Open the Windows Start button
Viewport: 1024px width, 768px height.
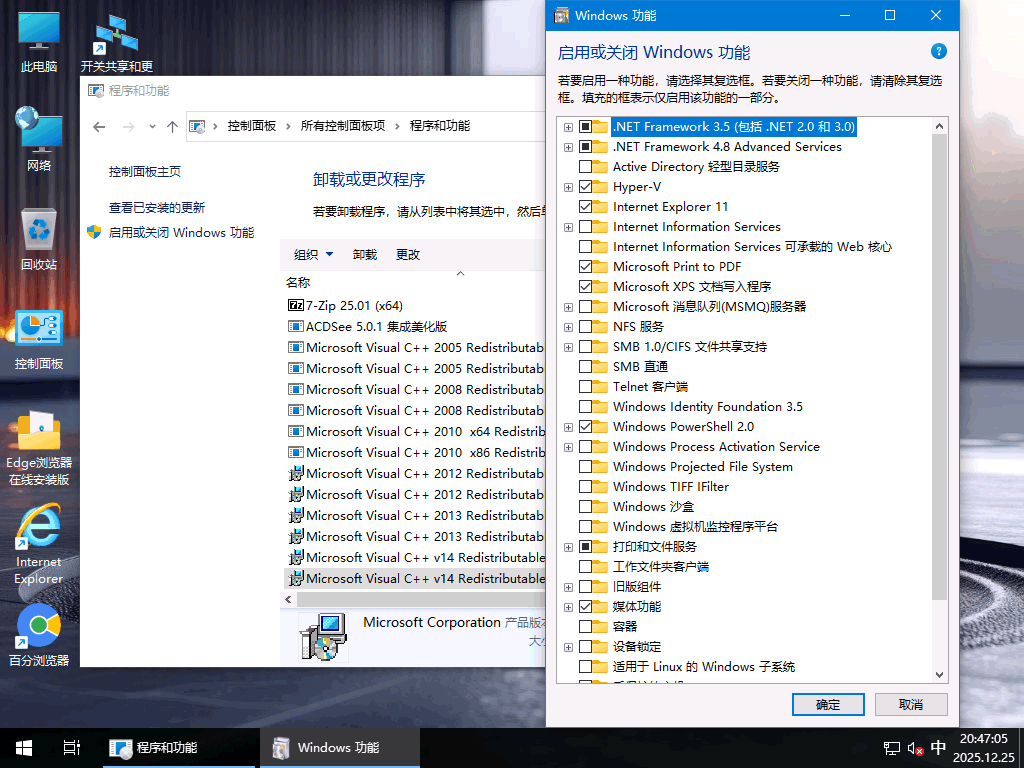(24, 748)
